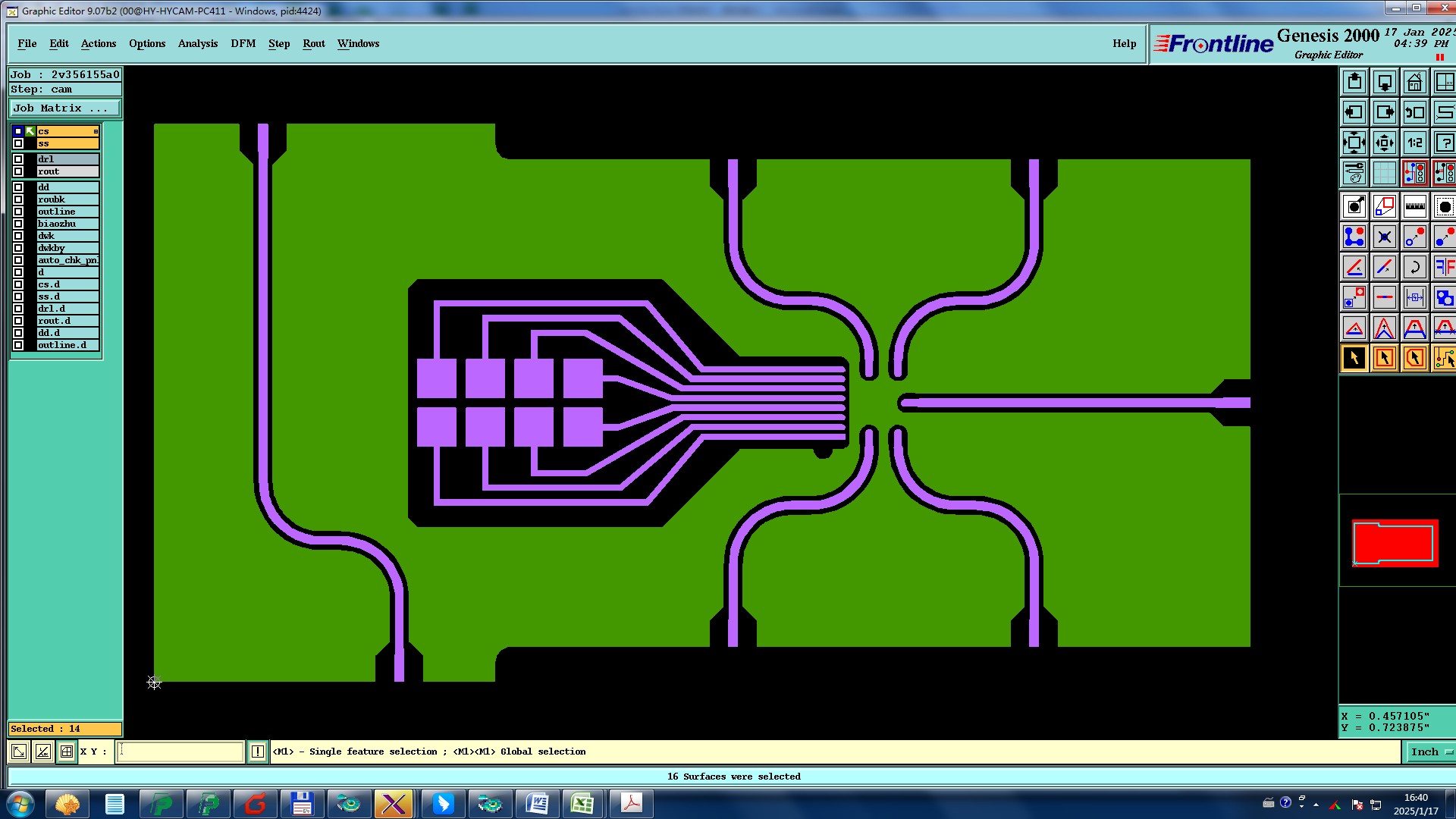Image resolution: width=1456 pixels, height=819 pixels.
Task: Click the rotate arc edit icon
Action: pyautogui.click(x=1414, y=267)
